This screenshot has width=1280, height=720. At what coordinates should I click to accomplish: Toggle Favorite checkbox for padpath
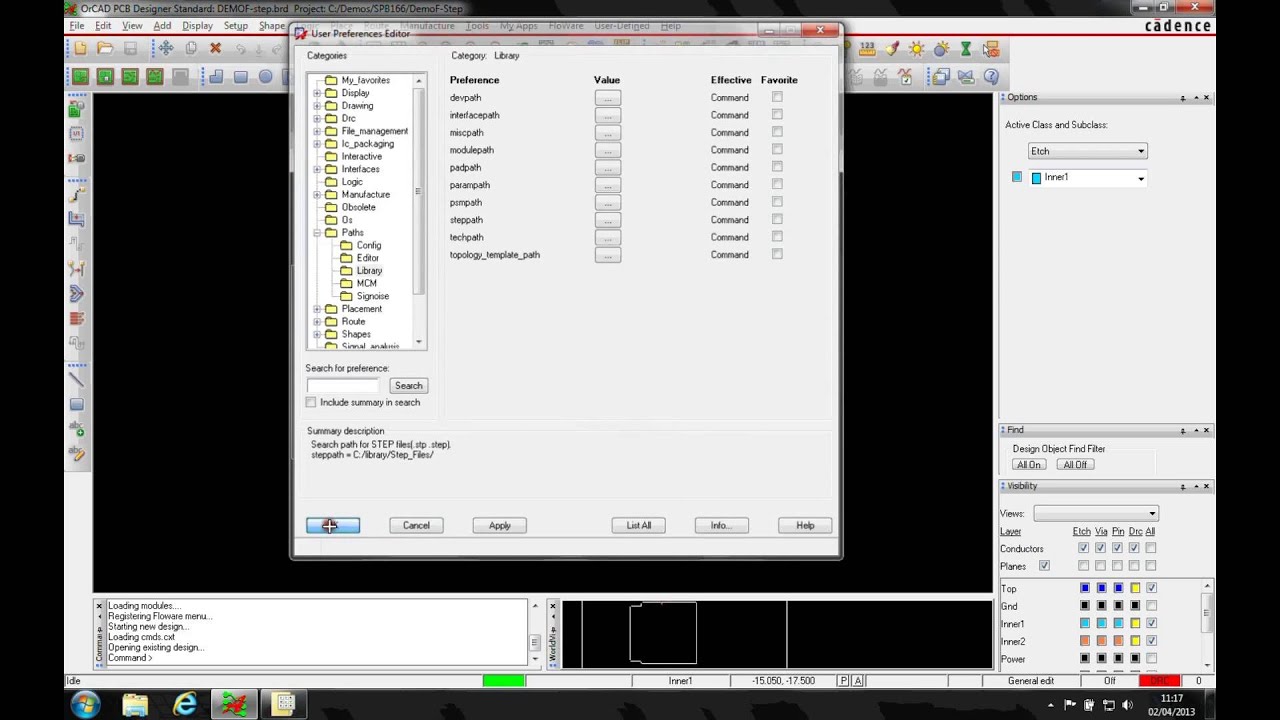click(x=777, y=167)
